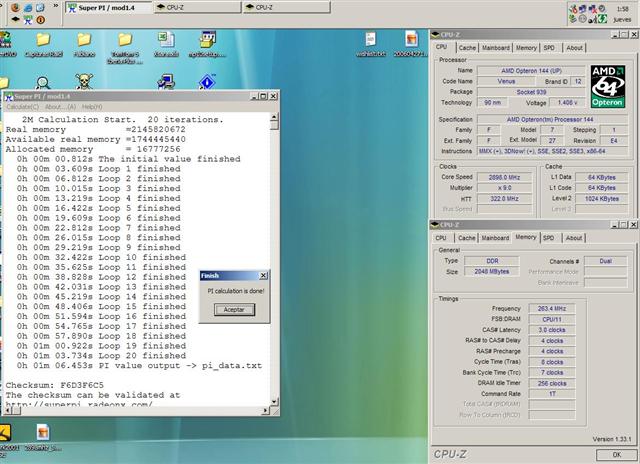The height and width of the screenshot is (464, 640).
Task: Open the Calculate menu in Super PI
Action: pyautogui.click(x=21, y=107)
